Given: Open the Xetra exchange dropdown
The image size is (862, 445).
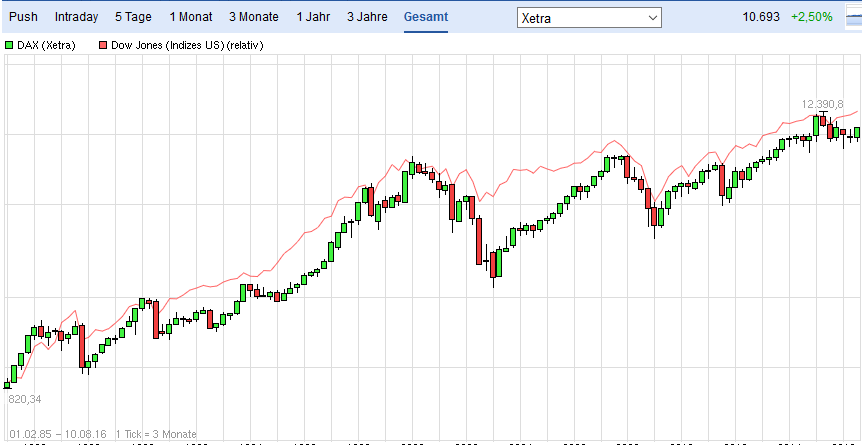Looking at the screenshot, I should 589,18.
